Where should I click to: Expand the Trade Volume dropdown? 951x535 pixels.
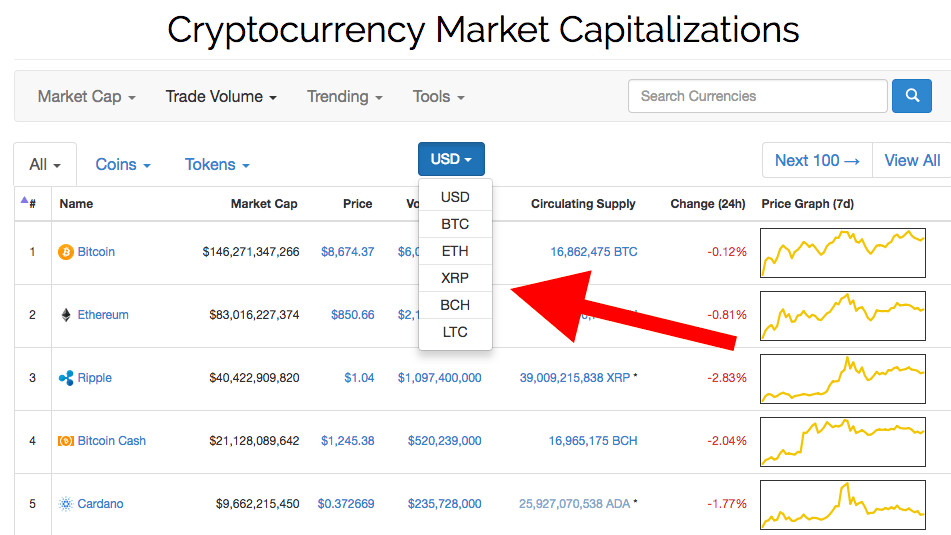(x=220, y=97)
